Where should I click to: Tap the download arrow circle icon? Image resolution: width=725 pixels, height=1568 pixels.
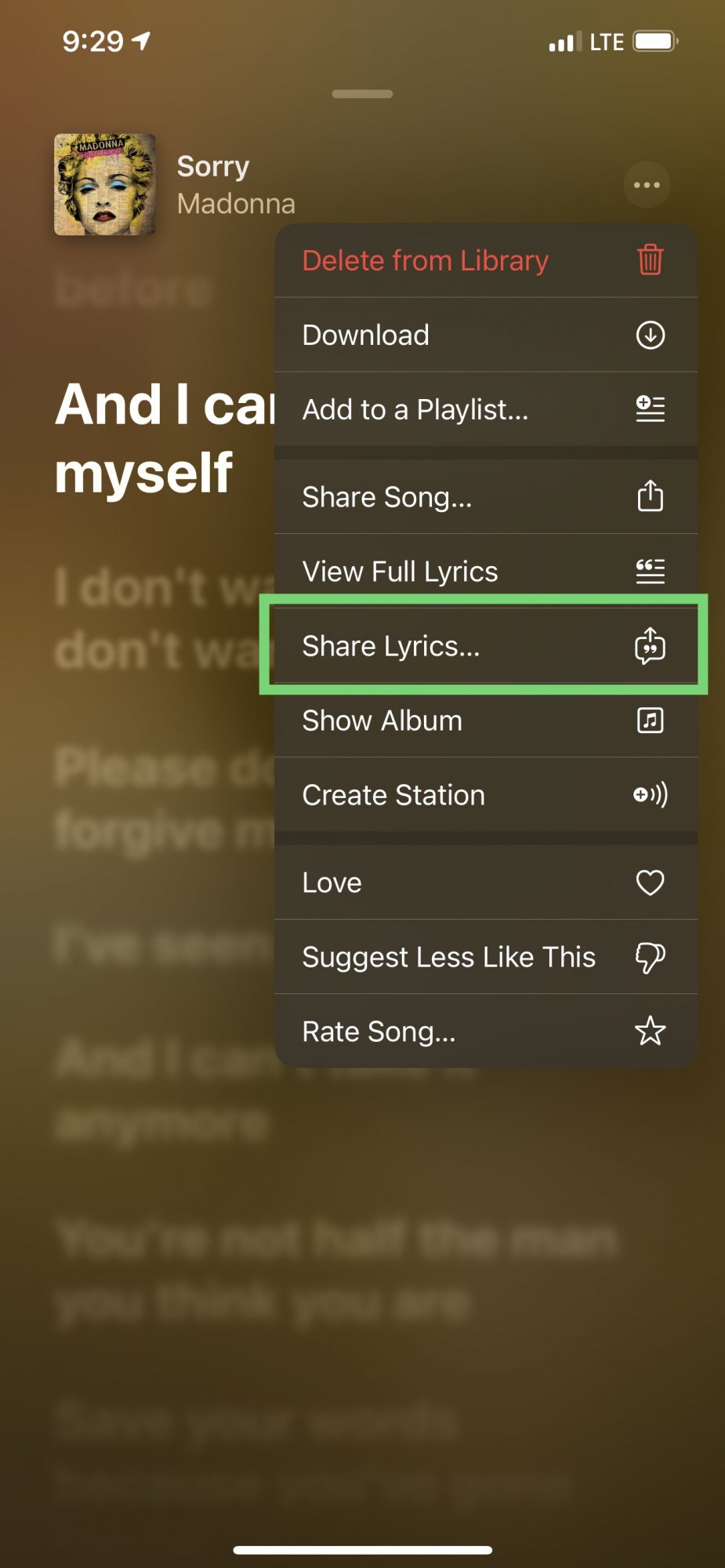650,335
